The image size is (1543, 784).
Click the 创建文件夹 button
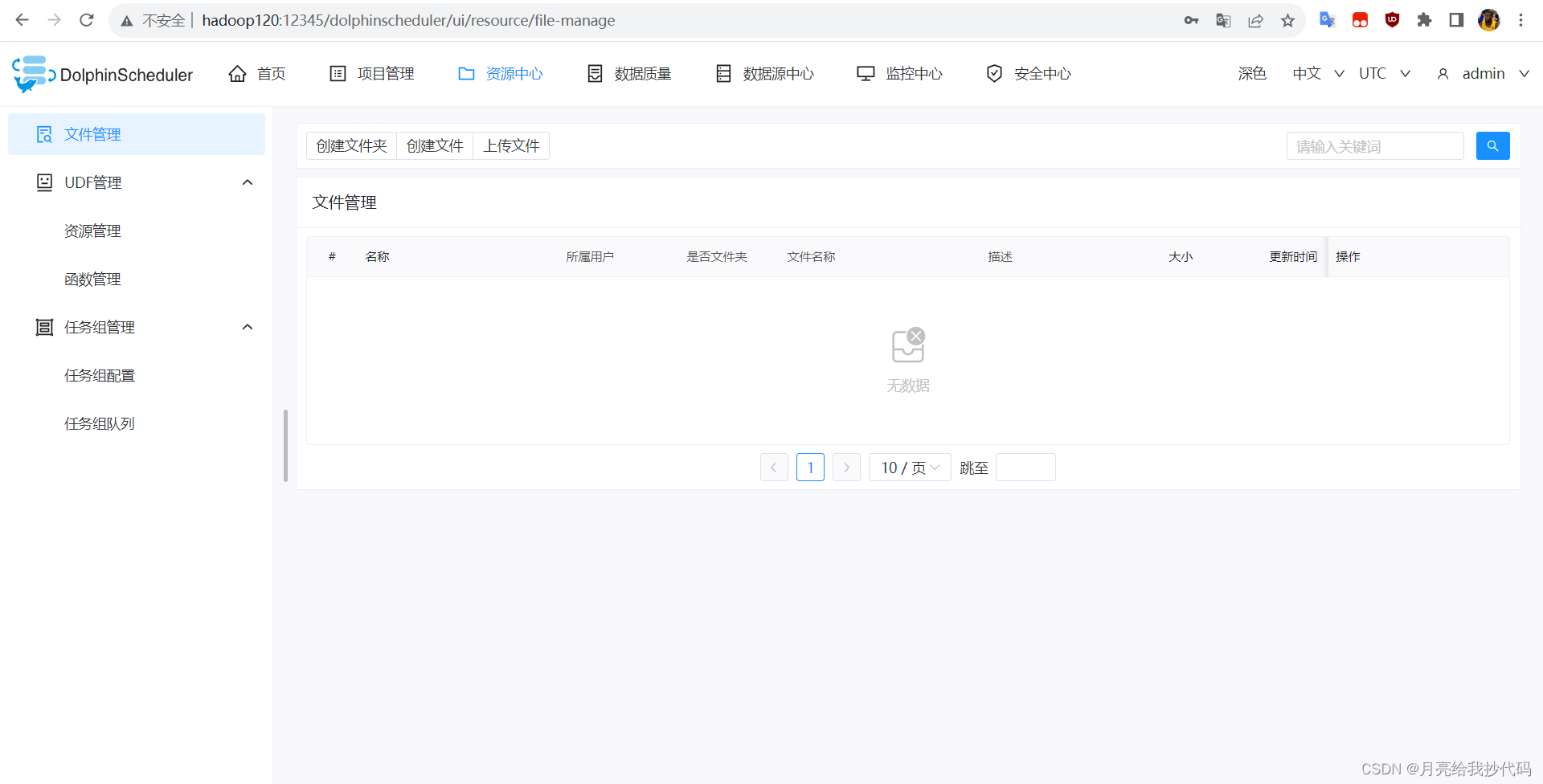351,146
